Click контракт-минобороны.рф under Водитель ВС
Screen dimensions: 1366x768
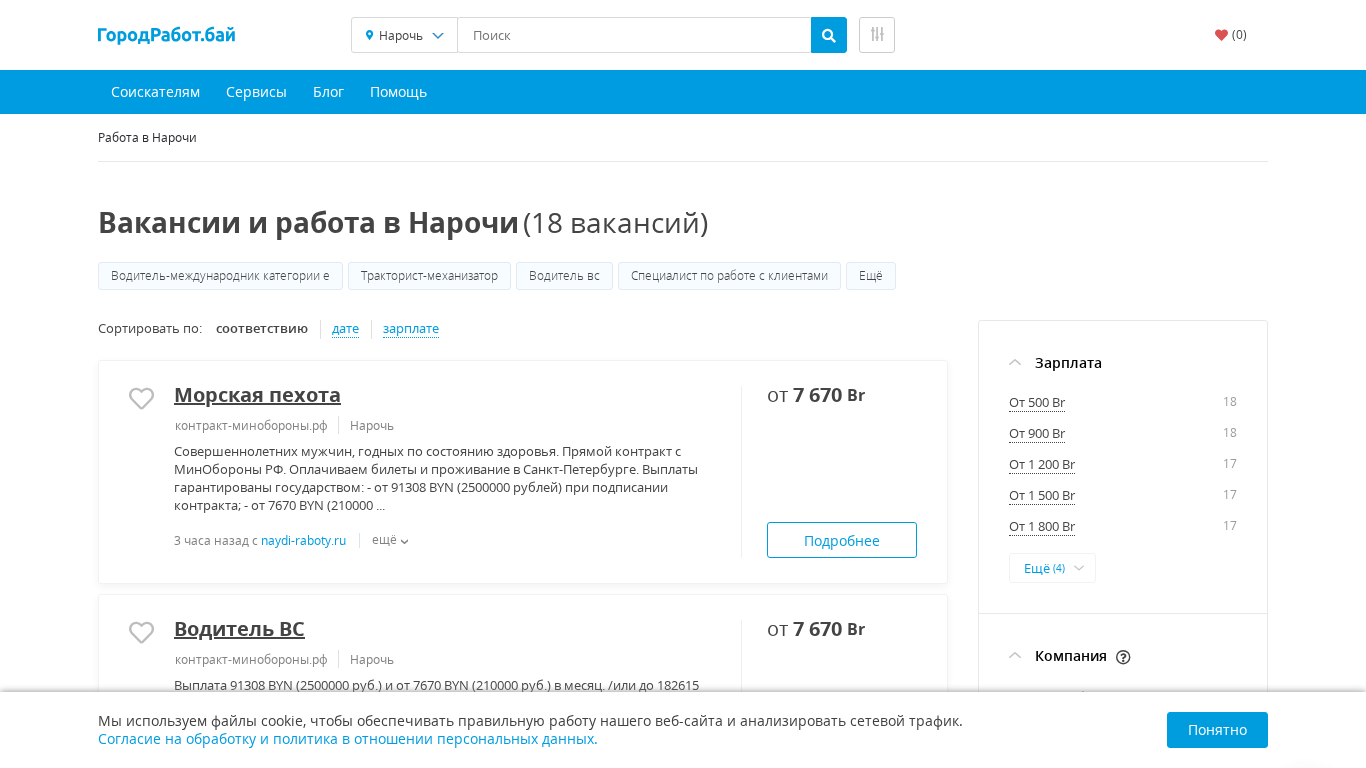click(251, 660)
